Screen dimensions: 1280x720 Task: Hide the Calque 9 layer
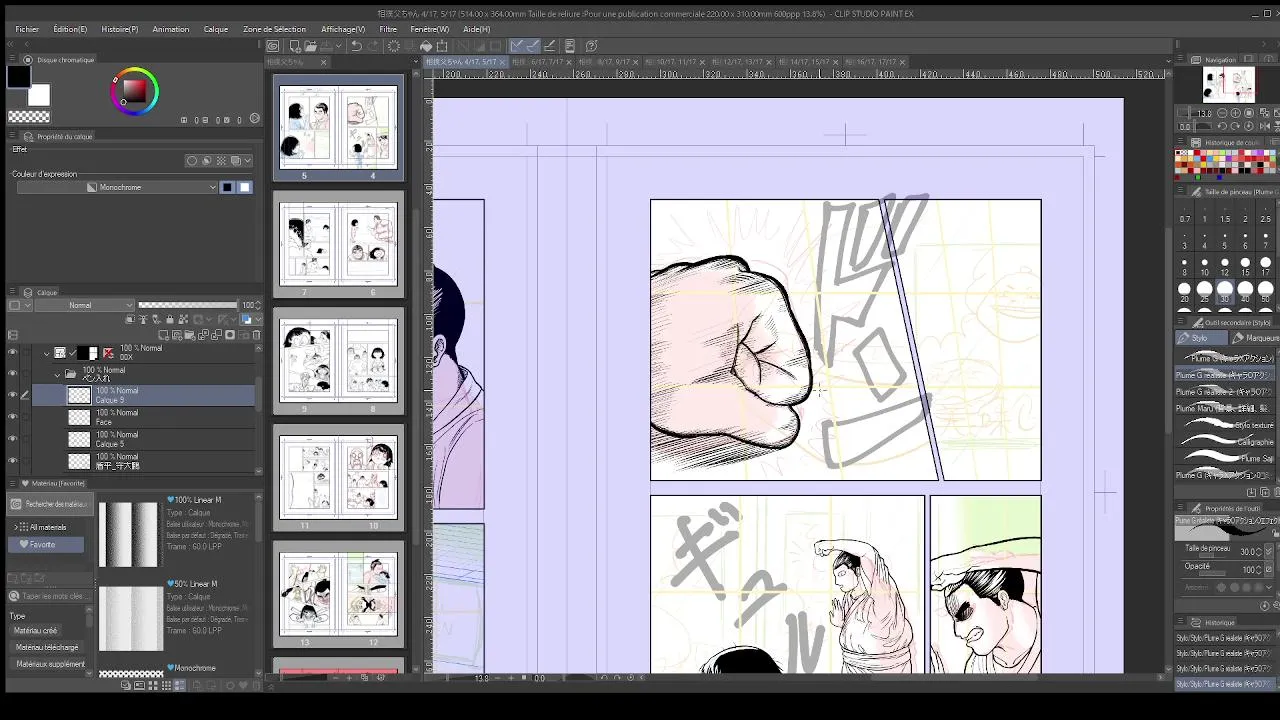coord(12,395)
